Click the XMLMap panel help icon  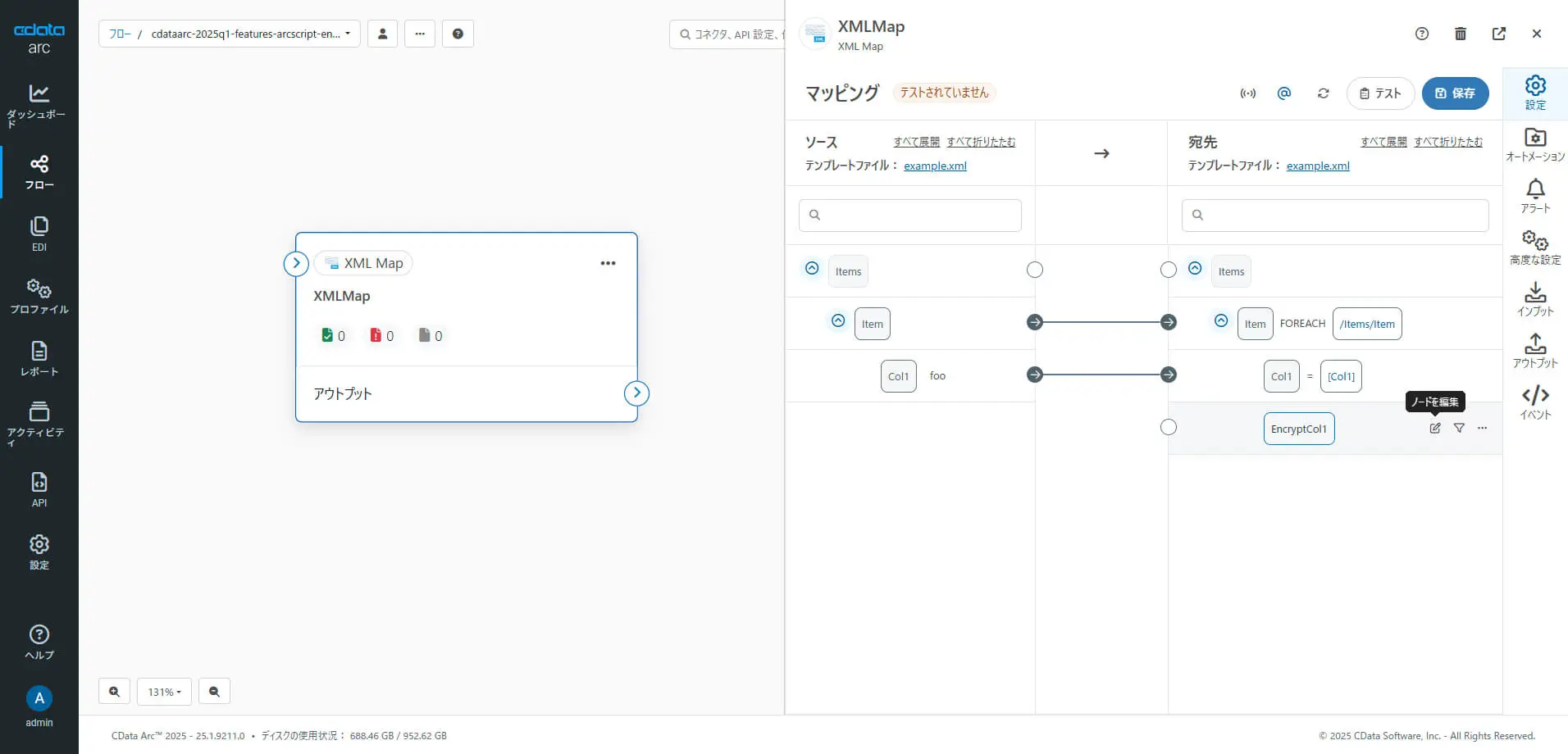(x=1422, y=34)
